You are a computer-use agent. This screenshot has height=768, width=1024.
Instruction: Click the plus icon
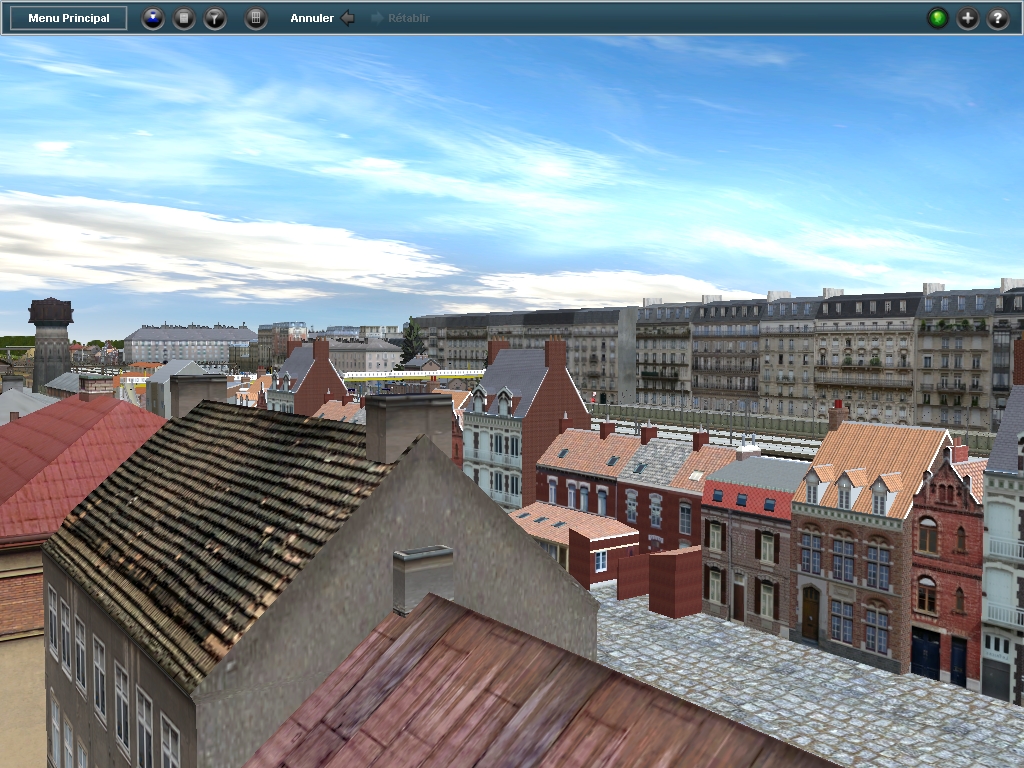tap(968, 18)
